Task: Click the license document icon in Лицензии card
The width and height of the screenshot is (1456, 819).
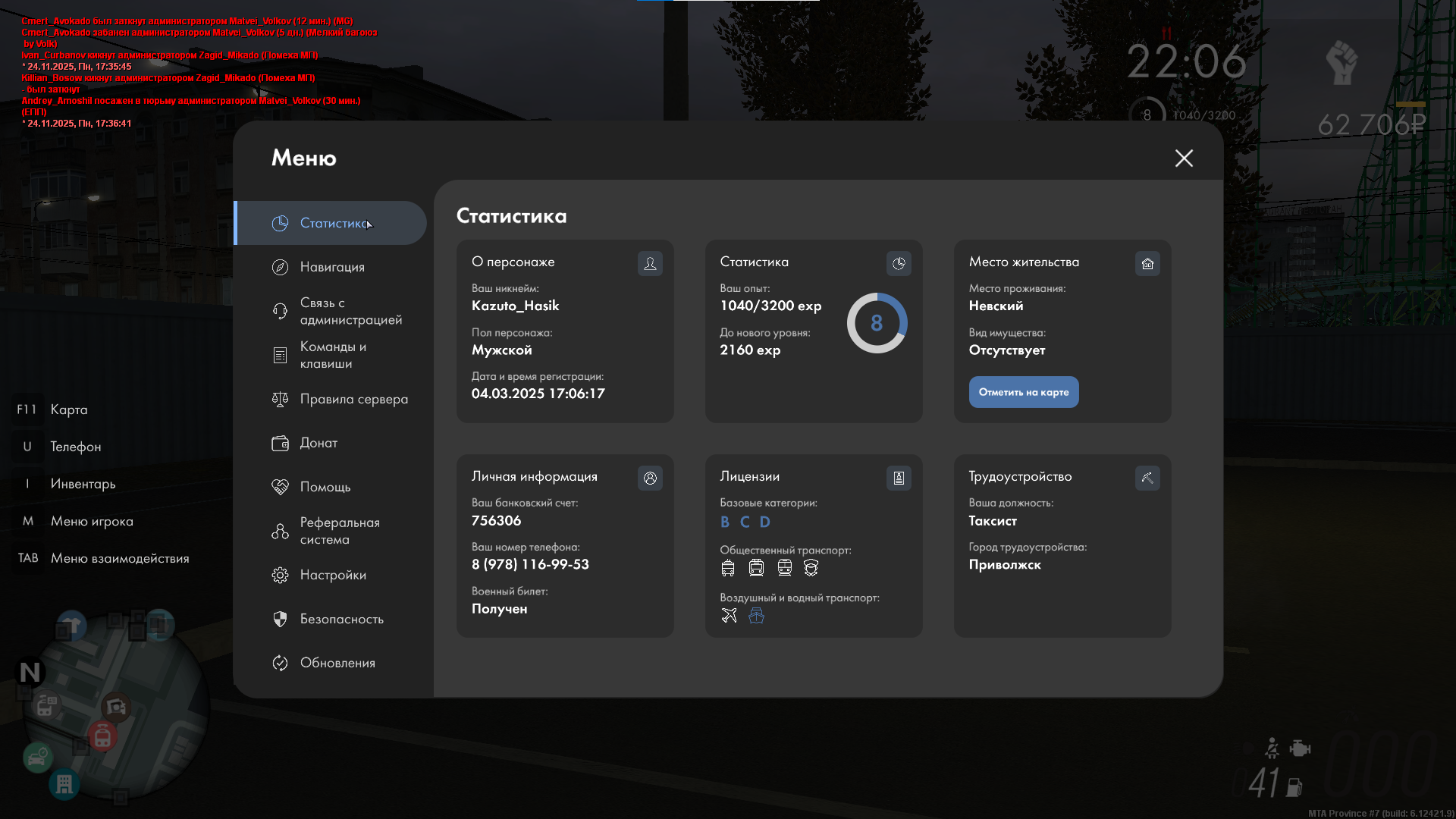Action: tap(899, 478)
